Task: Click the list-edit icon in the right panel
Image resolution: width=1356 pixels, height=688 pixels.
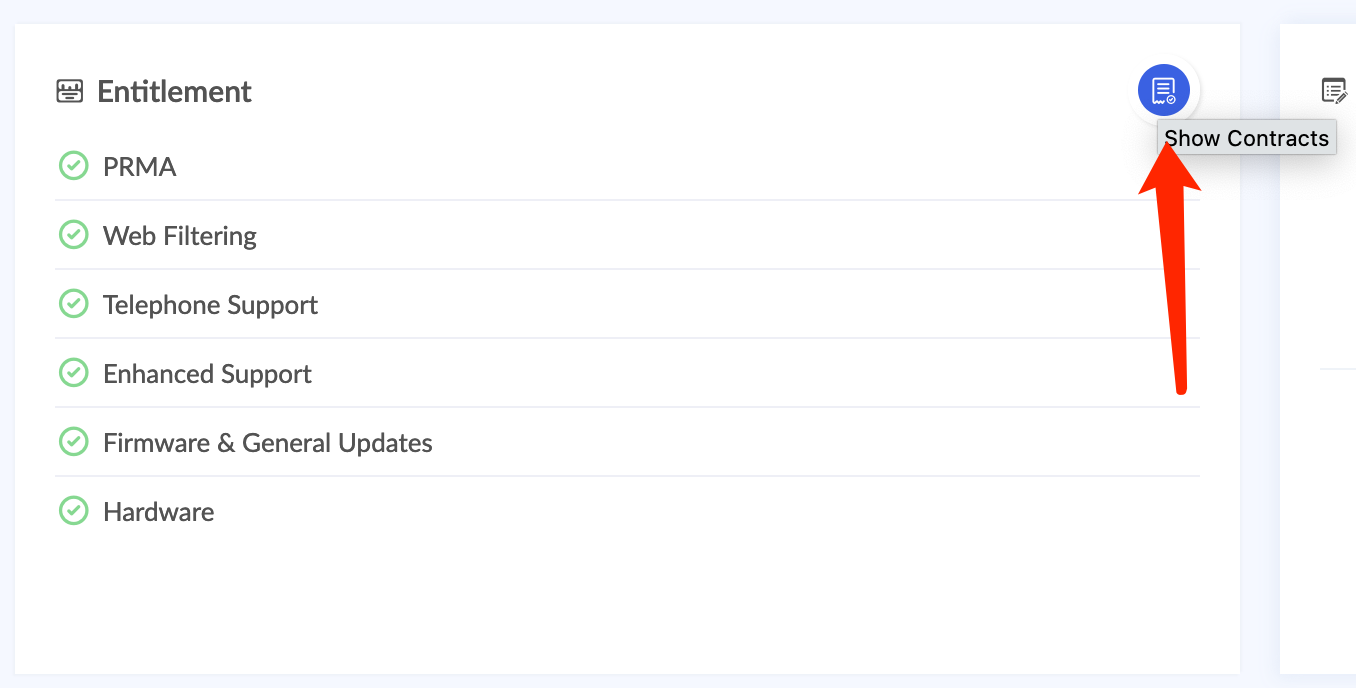Action: (x=1334, y=91)
